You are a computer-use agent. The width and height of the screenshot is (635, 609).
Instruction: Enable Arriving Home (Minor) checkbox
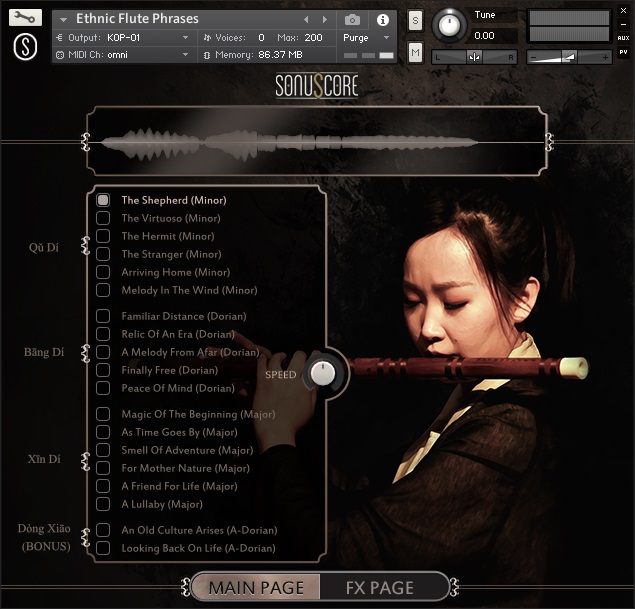pos(103,272)
